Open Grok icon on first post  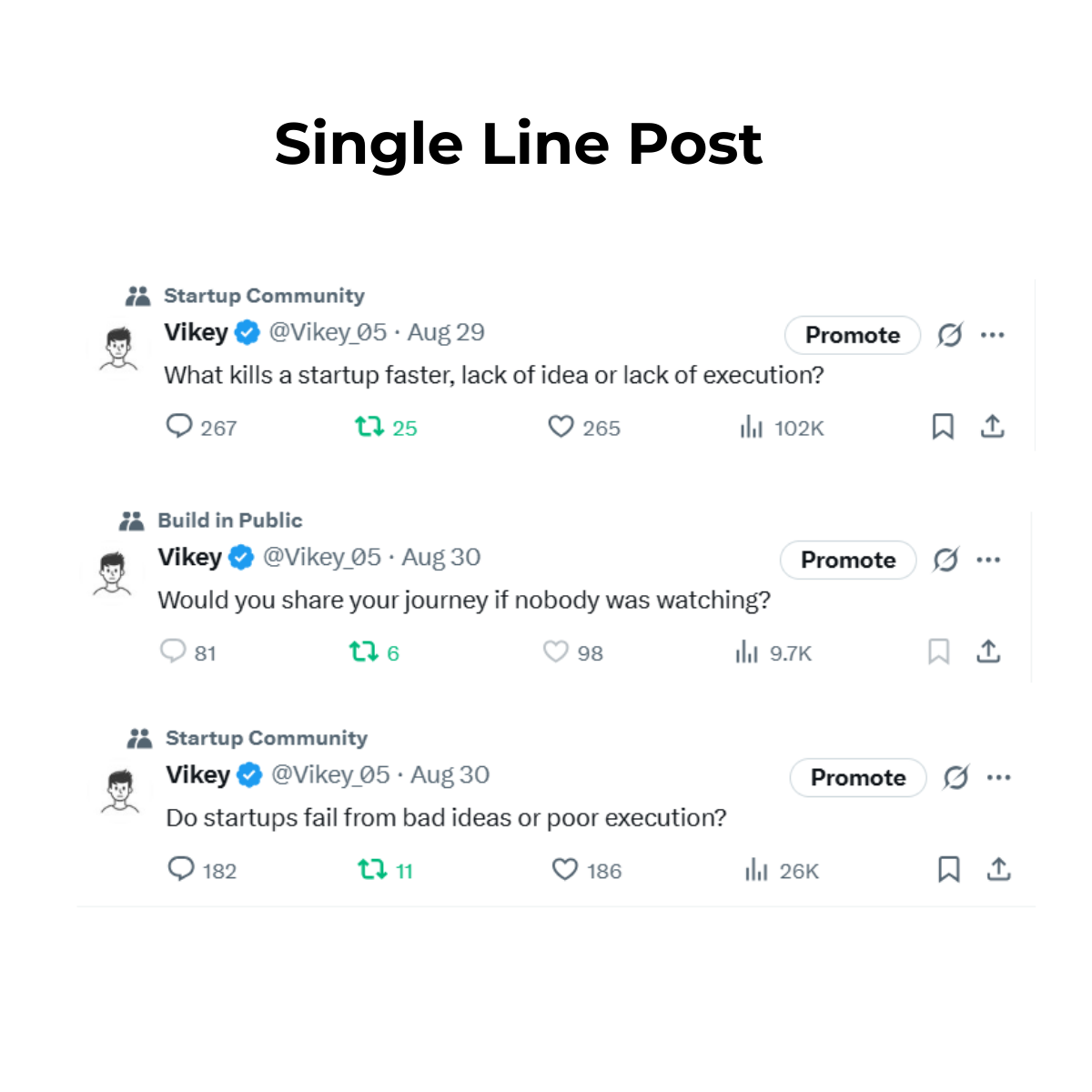click(950, 335)
